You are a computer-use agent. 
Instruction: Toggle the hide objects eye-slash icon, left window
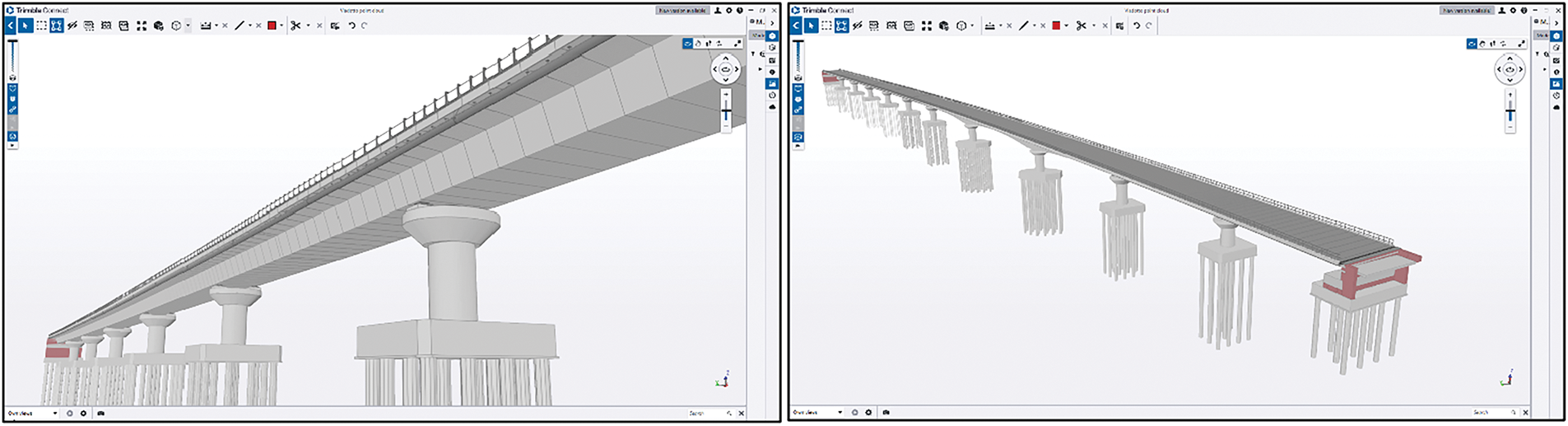72,26
